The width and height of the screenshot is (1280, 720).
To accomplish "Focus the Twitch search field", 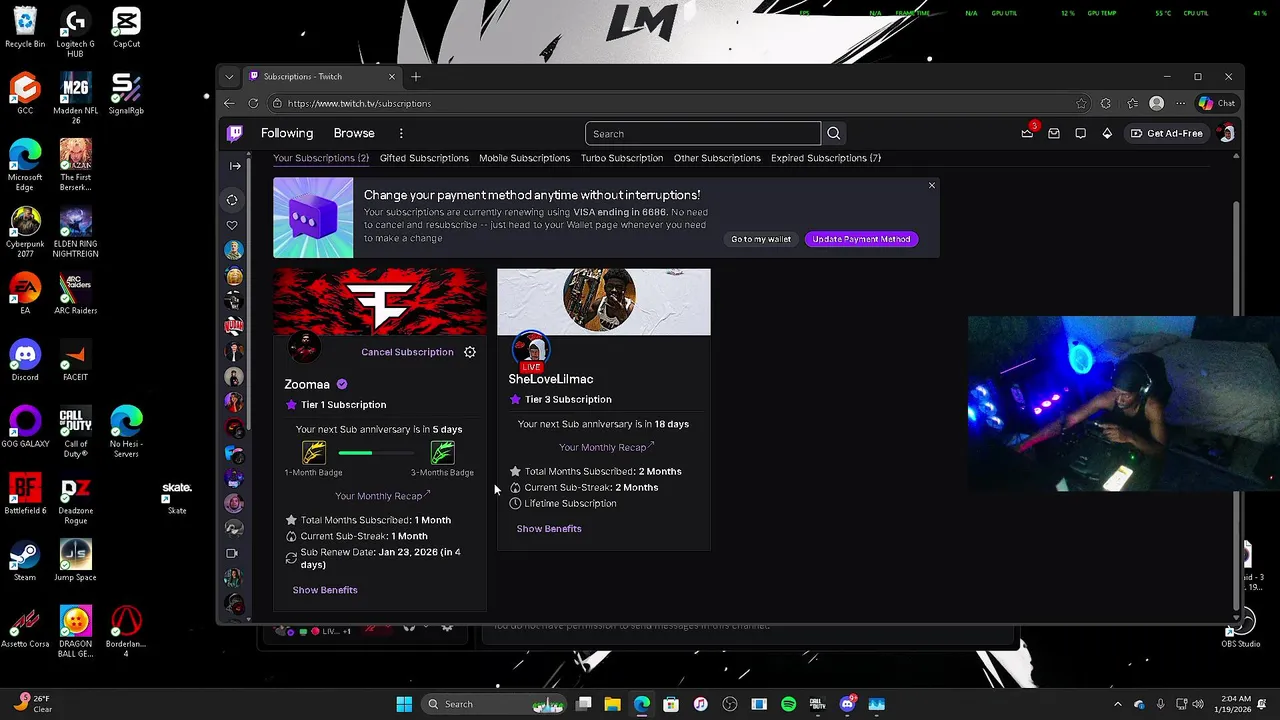I will point(703,133).
